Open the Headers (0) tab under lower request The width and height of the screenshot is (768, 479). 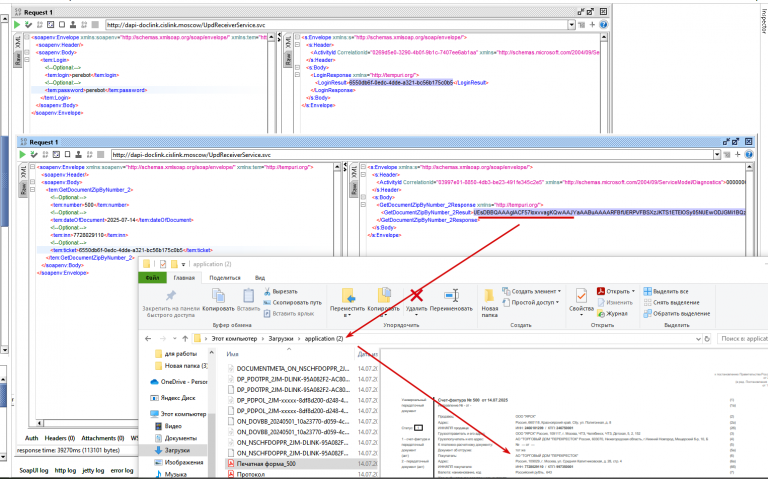59,438
